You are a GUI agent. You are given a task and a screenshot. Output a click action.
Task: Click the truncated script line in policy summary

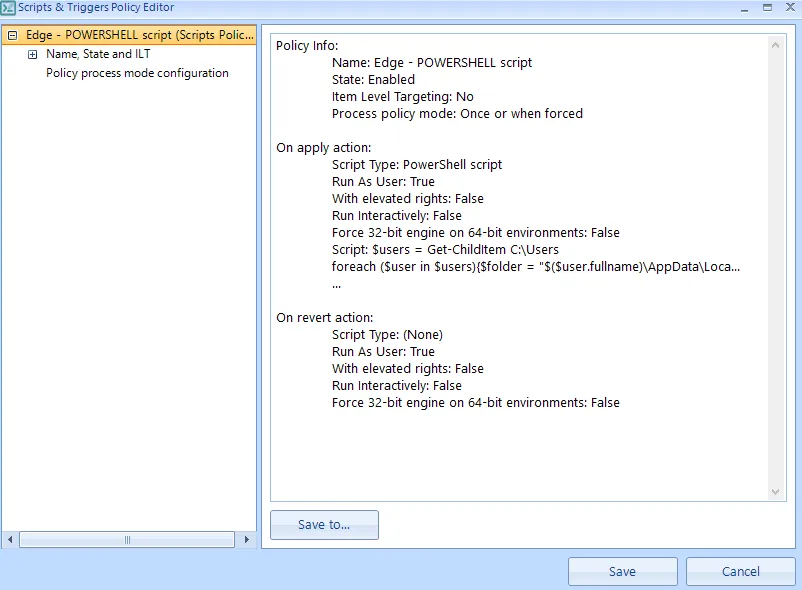pyautogui.click(x=535, y=267)
